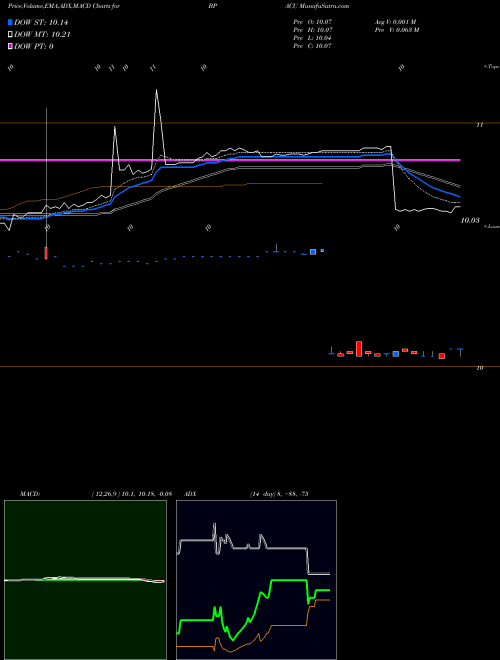Click the largest blue candle in the middle candle row

tap(313, 252)
